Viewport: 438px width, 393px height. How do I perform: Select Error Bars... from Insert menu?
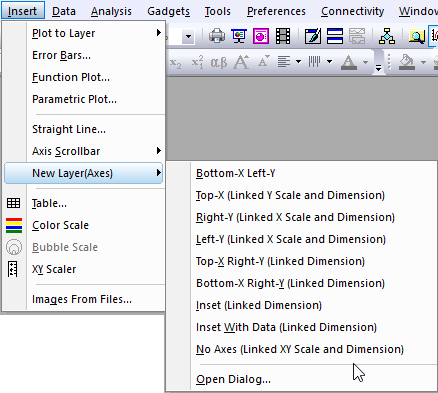point(61,55)
